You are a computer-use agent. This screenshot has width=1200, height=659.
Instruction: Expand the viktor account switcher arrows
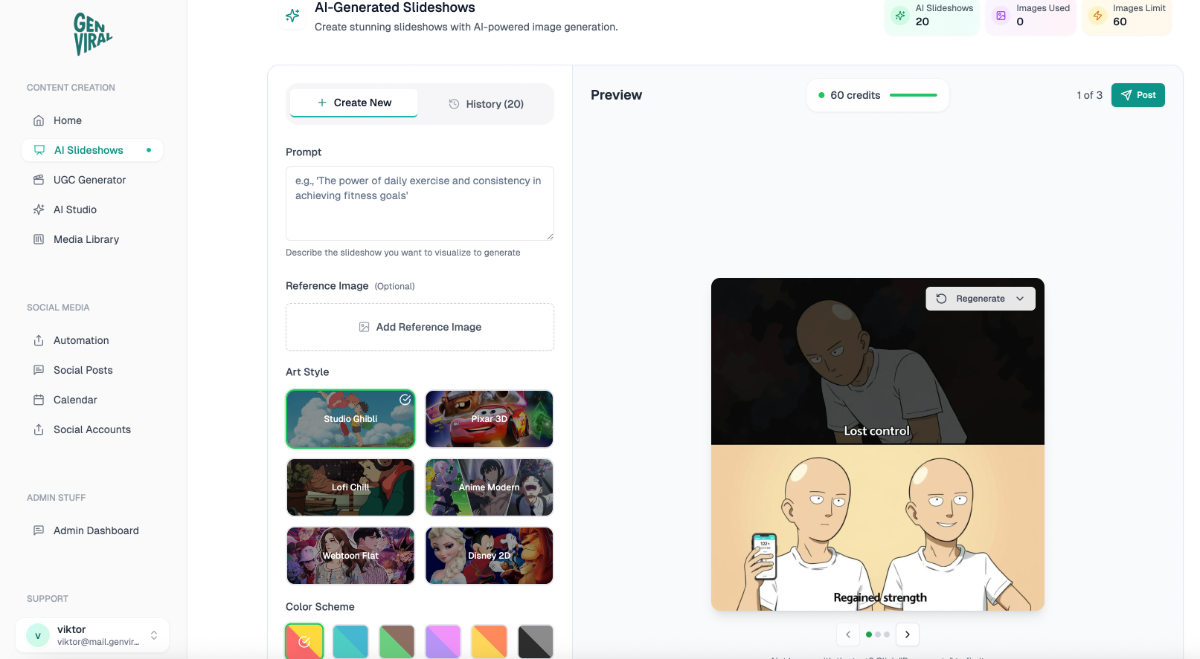pos(154,635)
